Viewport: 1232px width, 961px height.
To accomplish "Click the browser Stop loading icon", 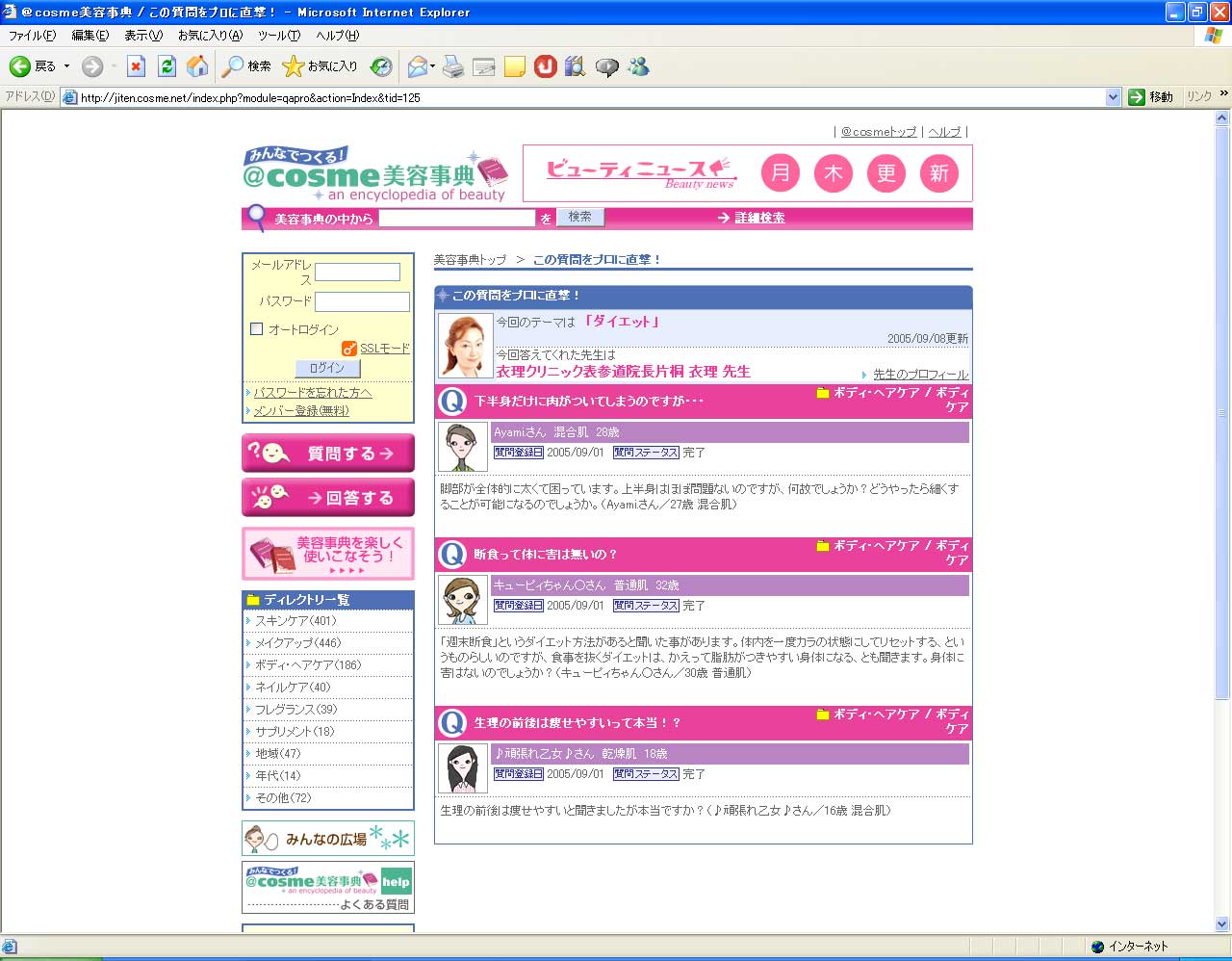I will (x=136, y=66).
